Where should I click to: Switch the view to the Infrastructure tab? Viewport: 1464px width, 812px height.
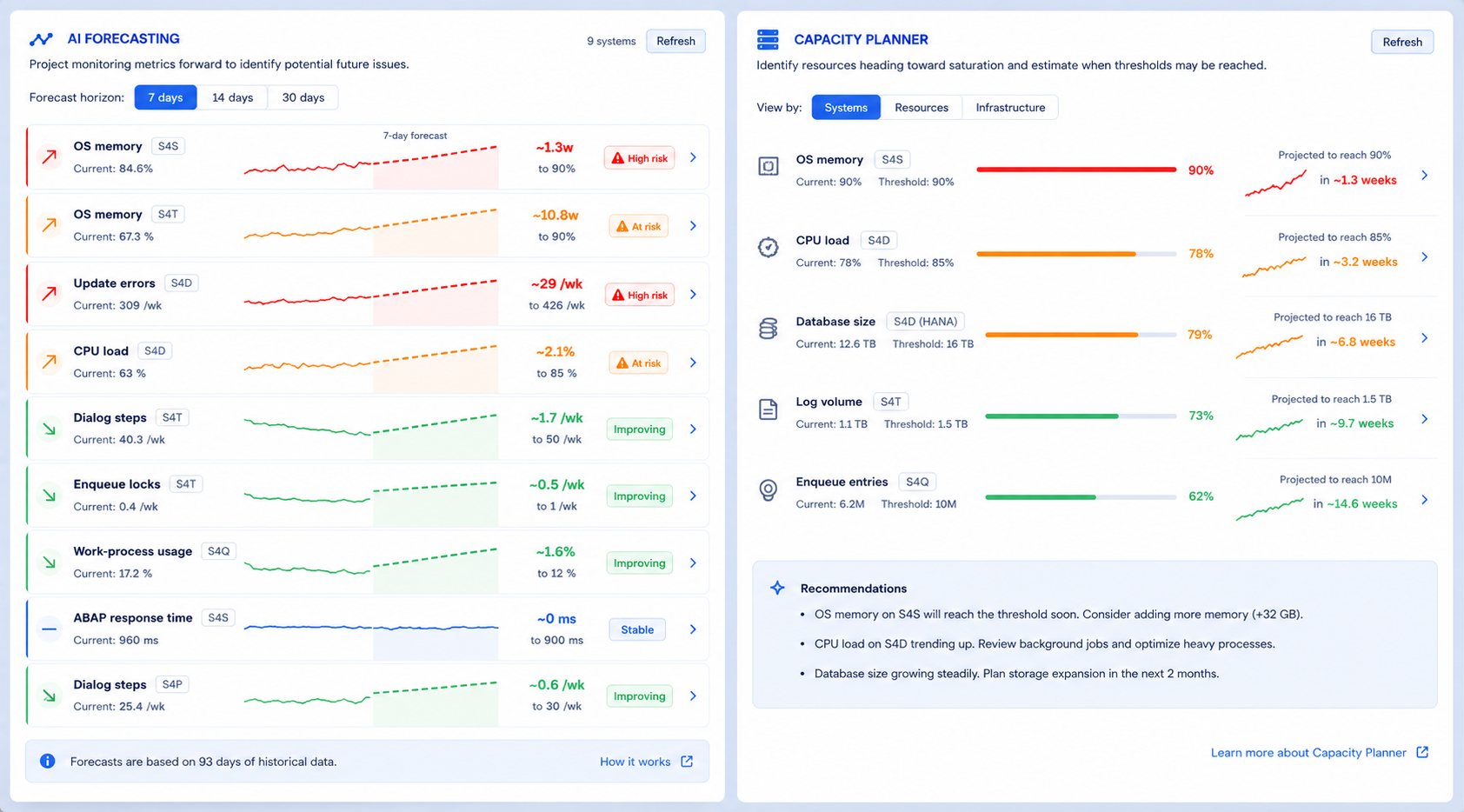pos(1010,108)
